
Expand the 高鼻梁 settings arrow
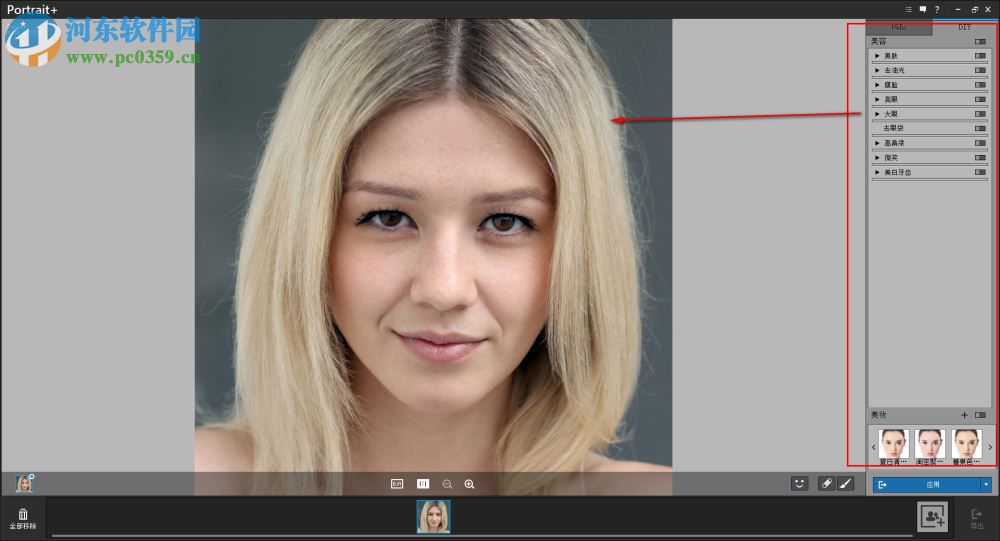point(878,143)
